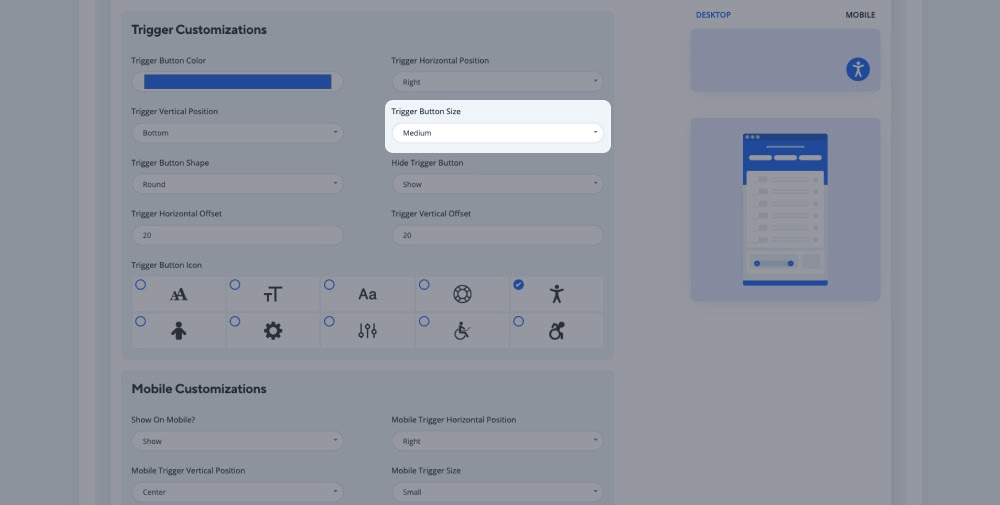Open Trigger Vertical Position dropdown
1000x505 pixels.
tap(237, 133)
